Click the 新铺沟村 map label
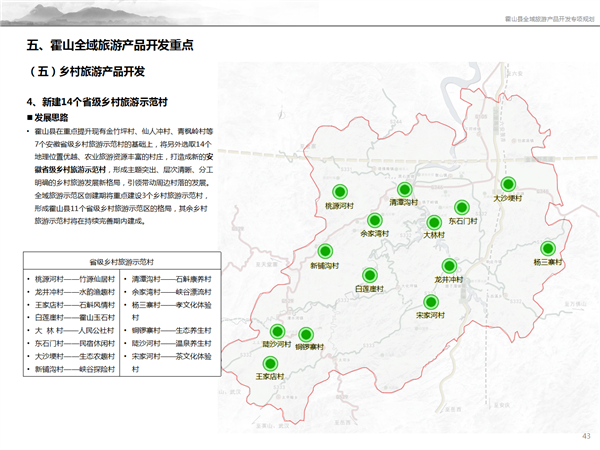The width and height of the screenshot is (600, 450). point(324,265)
